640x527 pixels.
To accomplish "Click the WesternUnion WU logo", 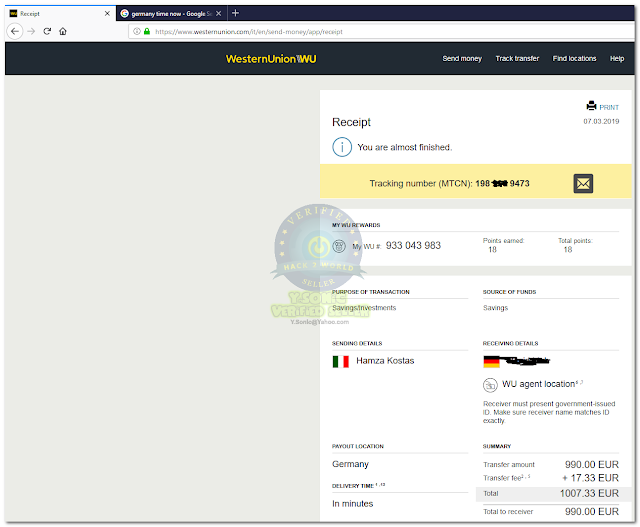I will pyautogui.click(x=271, y=59).
